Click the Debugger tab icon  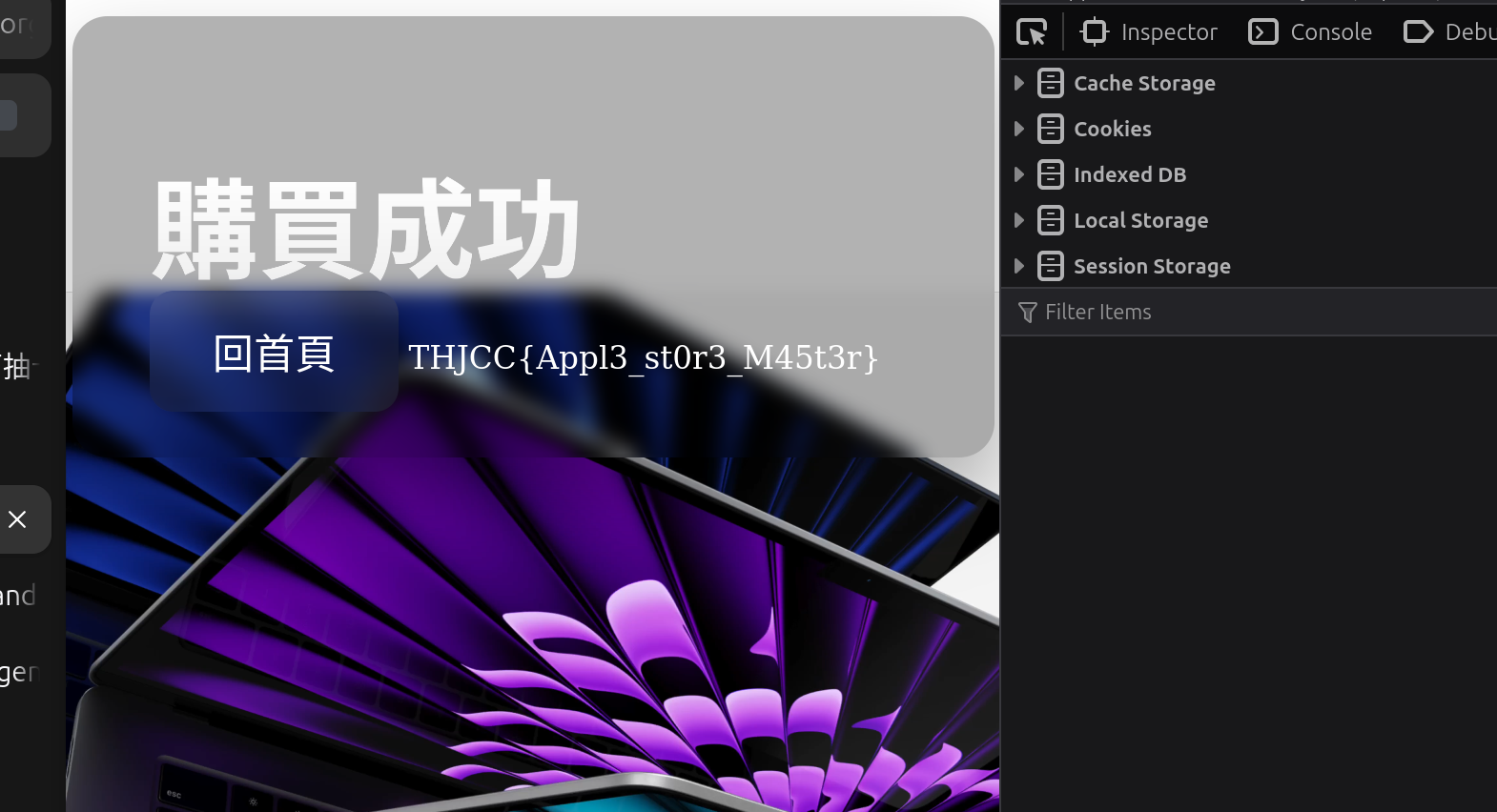point(1418,32)
